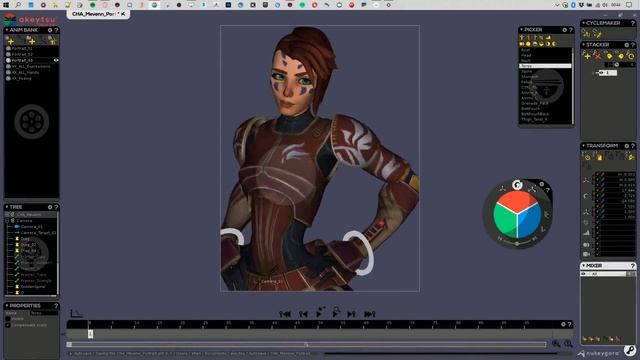Click the first yellow circle filter in Picker

pyautogui.click(x=522, y=44)
